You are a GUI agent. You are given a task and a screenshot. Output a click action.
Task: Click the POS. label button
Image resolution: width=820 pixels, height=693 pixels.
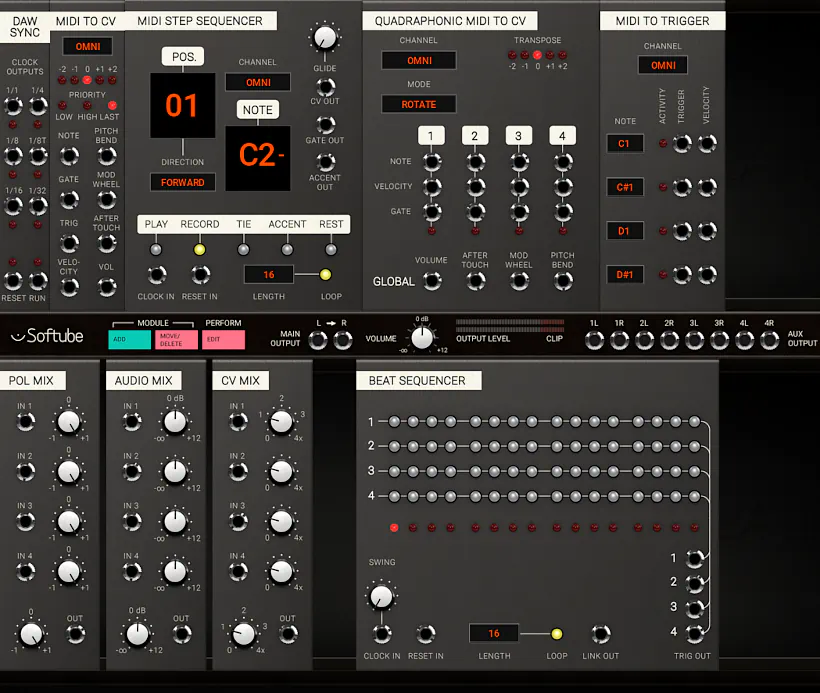(183, 56)
